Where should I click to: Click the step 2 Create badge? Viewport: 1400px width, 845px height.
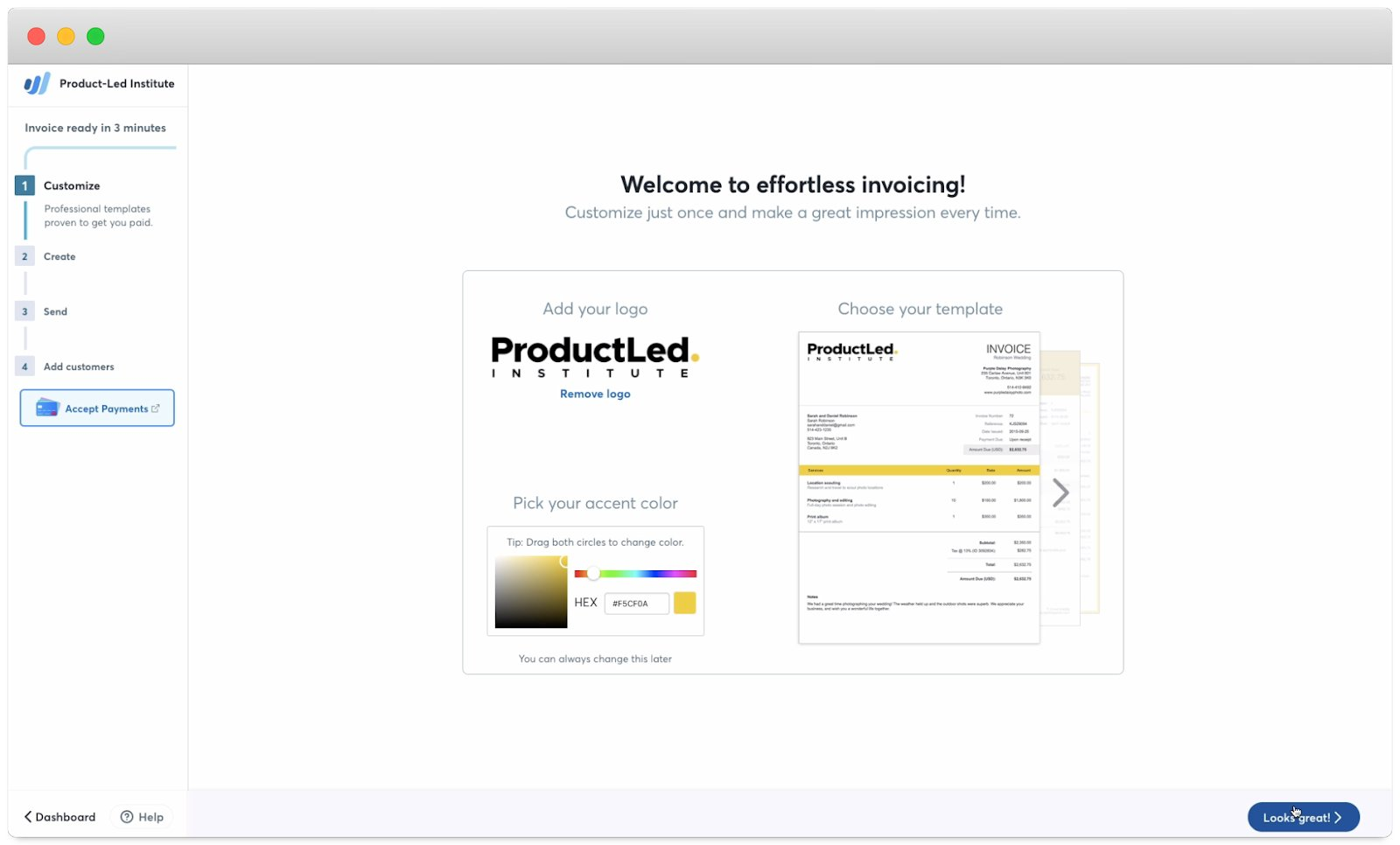click(24, 256)
